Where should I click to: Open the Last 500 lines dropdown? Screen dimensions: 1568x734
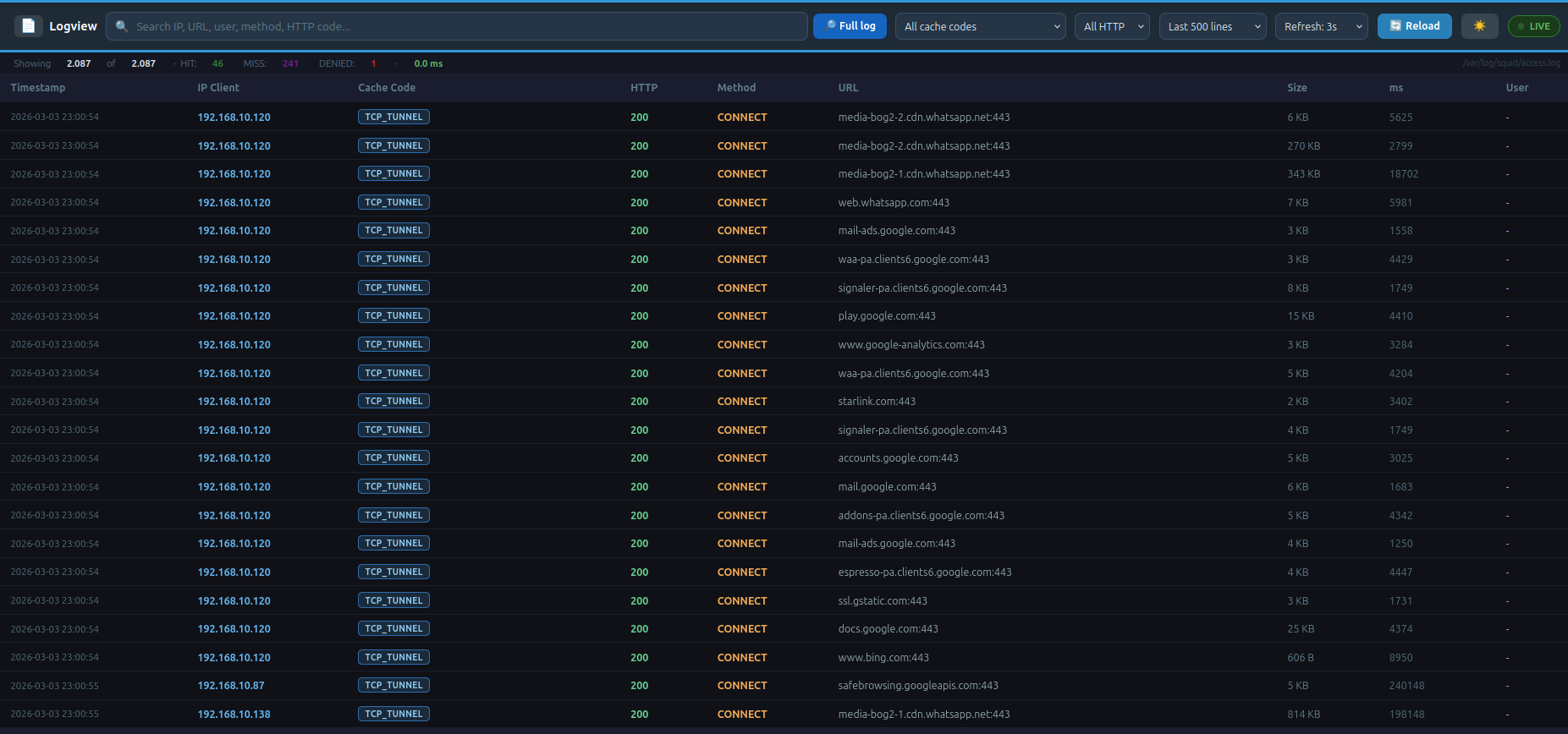click(1213, 26)
